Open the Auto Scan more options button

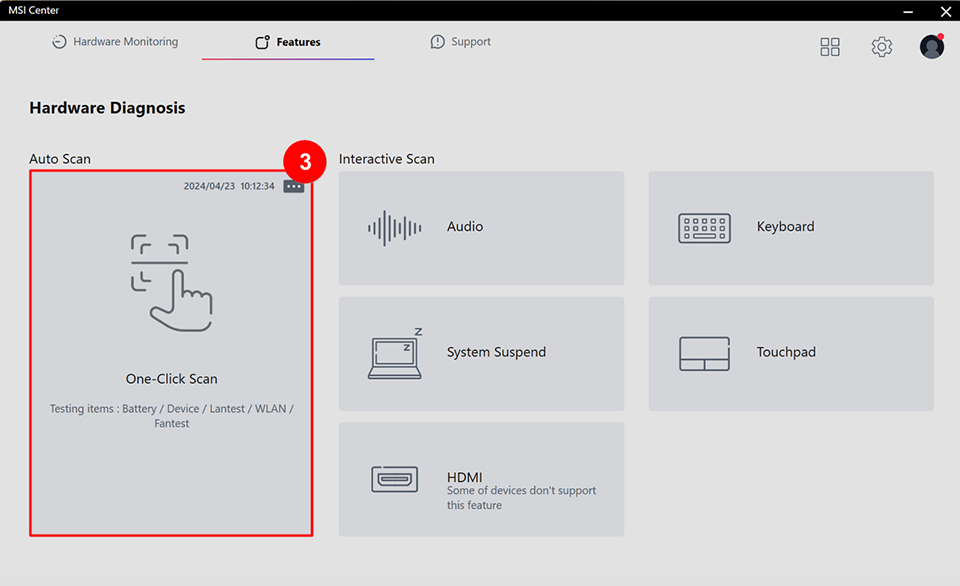click(x=294, y=186)
